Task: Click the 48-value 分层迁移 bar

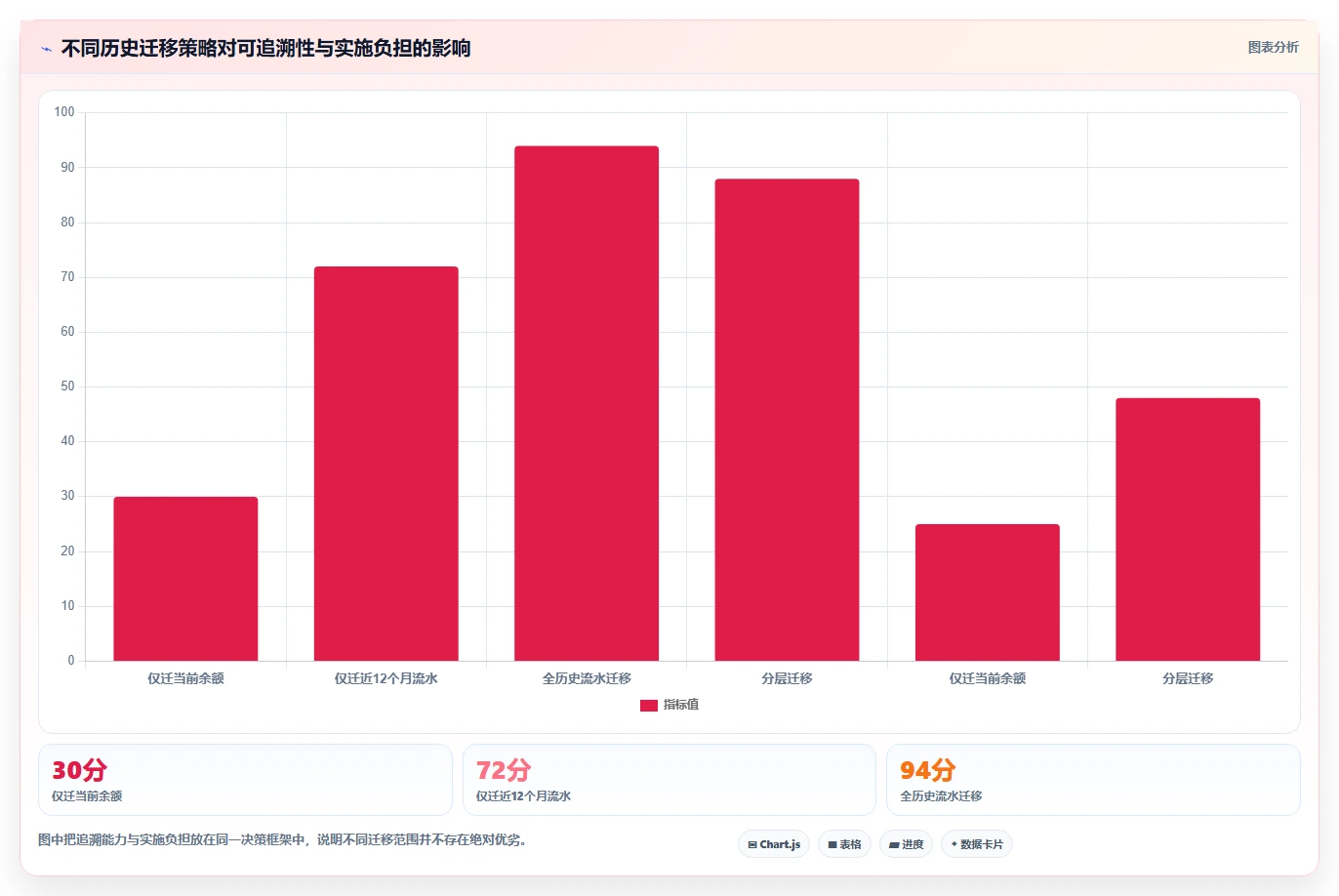Action: pos(1188,529)
